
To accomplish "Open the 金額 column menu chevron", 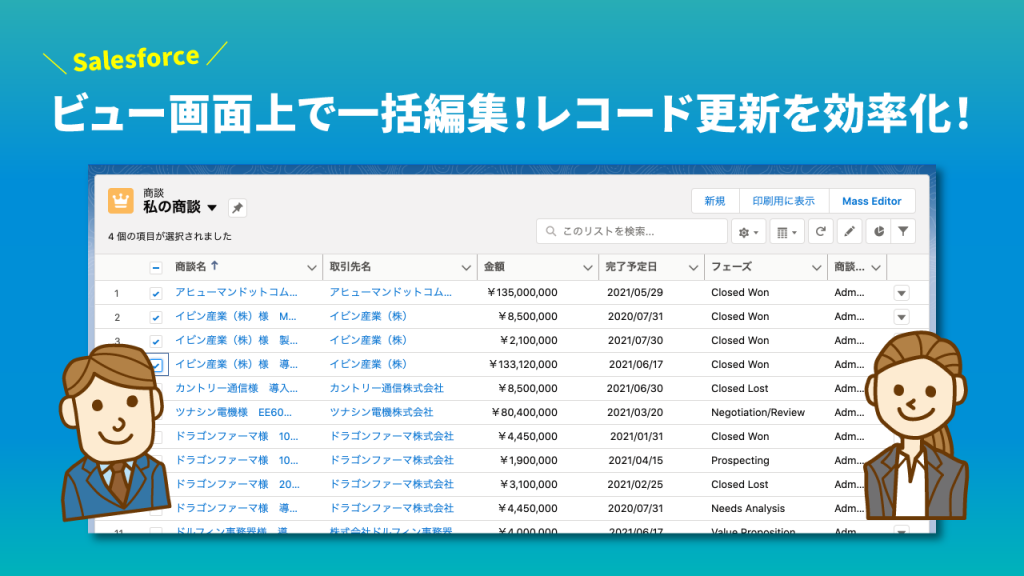I will (588, 268).
